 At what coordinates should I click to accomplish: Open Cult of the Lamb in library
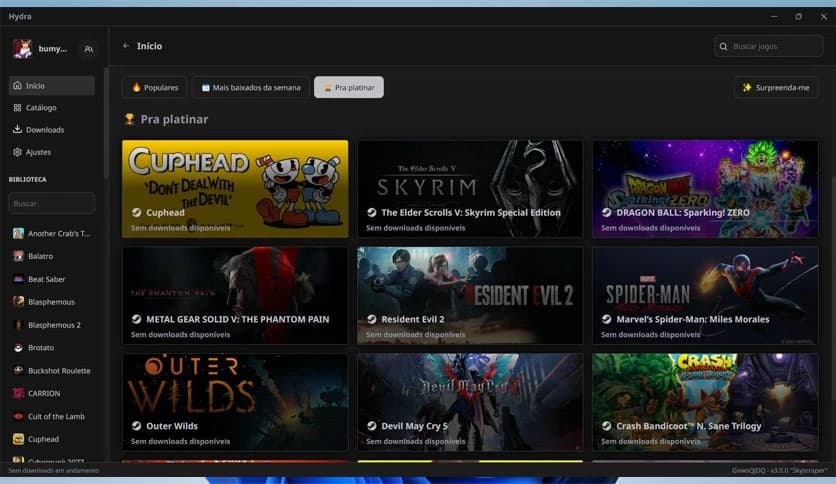click(x=52, y=416)
